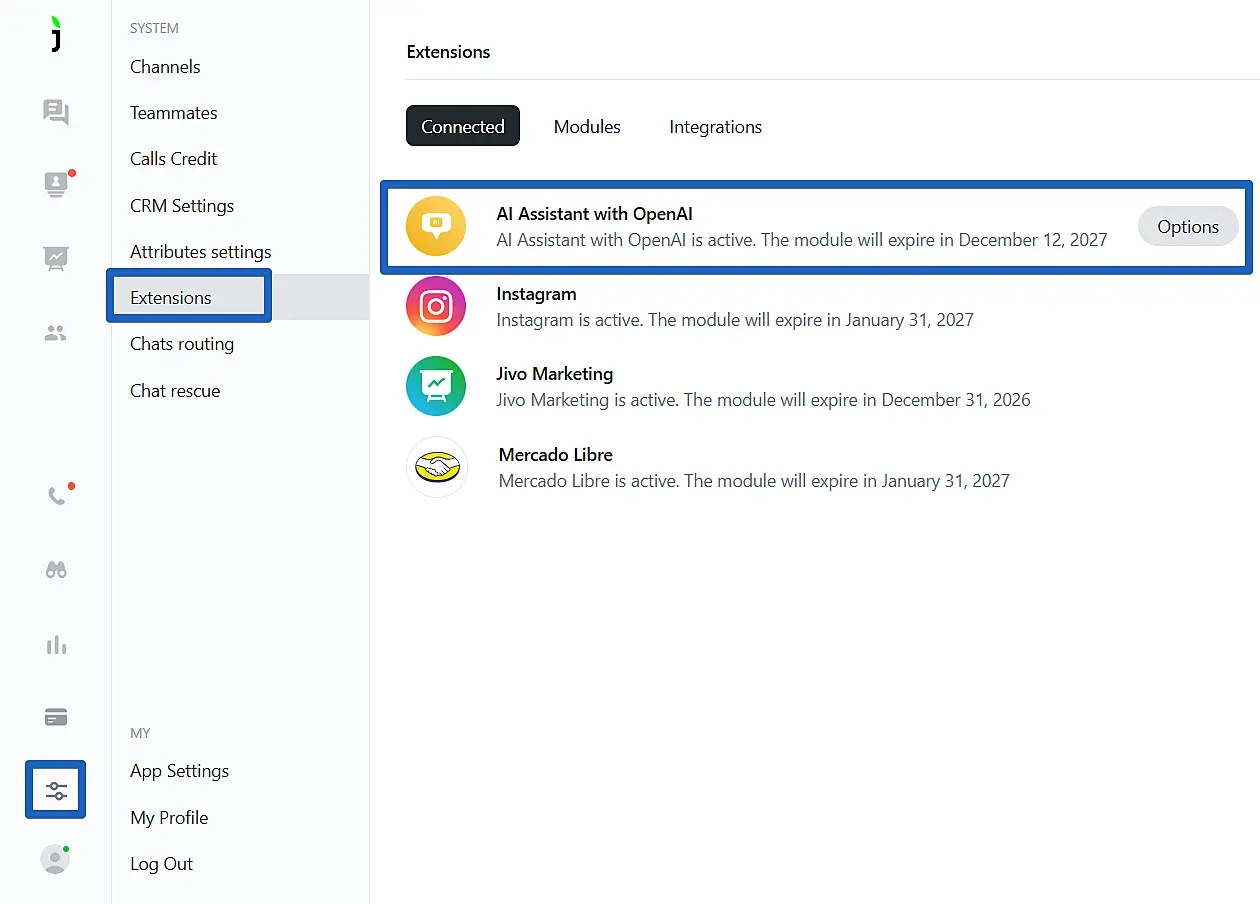Select the Connected tab
Screen dimensions: 1260x904
462,127
